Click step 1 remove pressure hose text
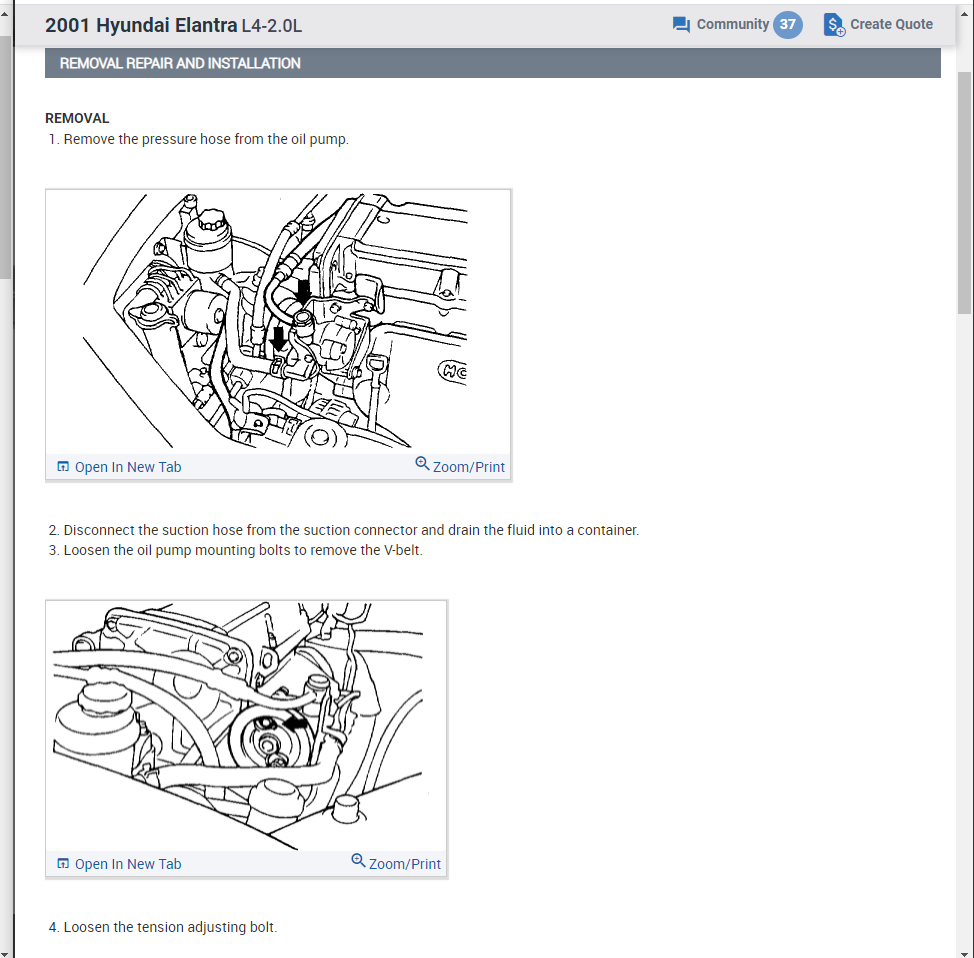Screen dimensions: 974x958 [199, 139]
